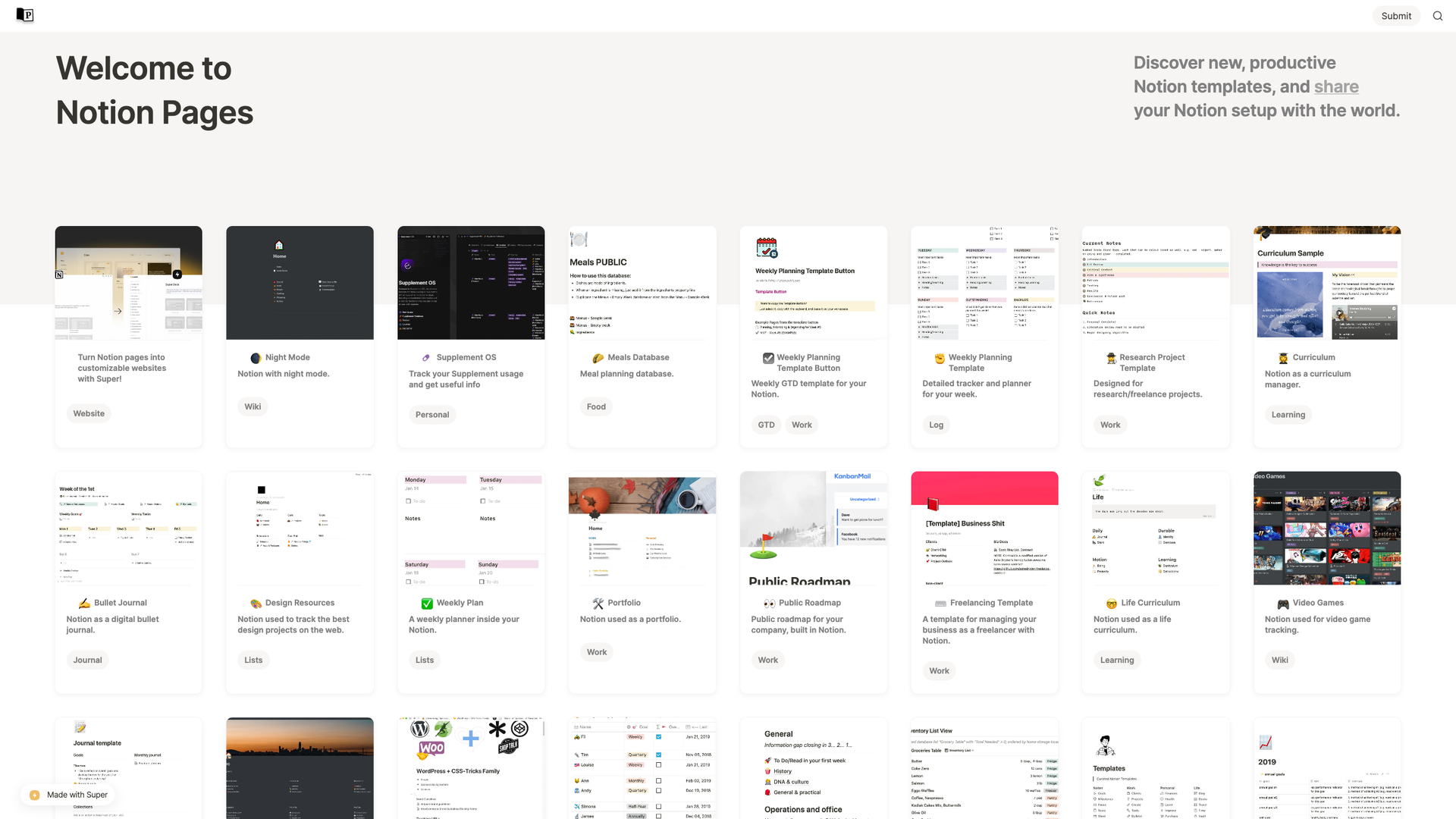Click the checkbox icon beside Weekly Planning Template Button
This screenshot has width=1456, height=819.
(x=767, y=357)
